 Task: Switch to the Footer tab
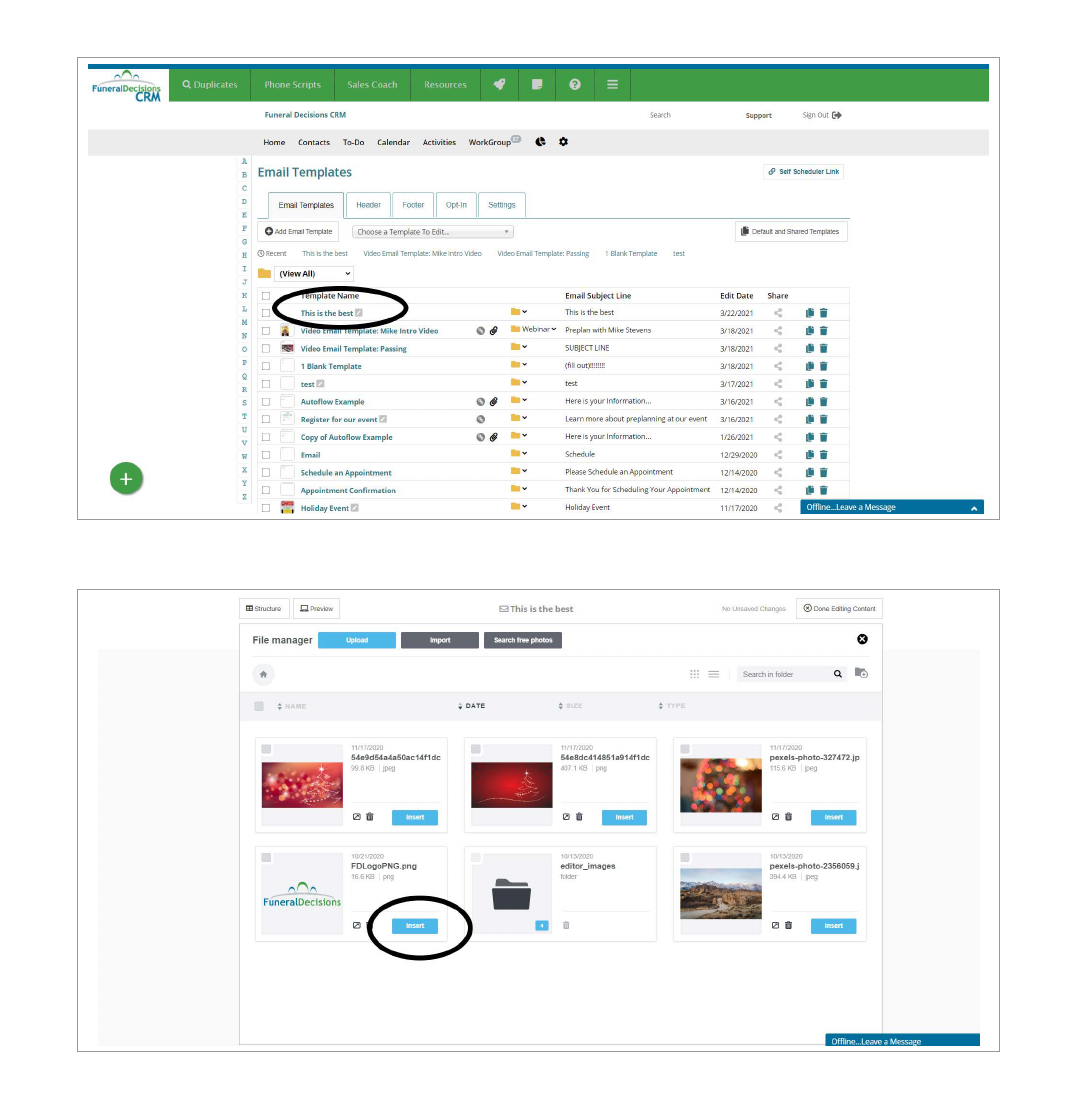(413, 205)
